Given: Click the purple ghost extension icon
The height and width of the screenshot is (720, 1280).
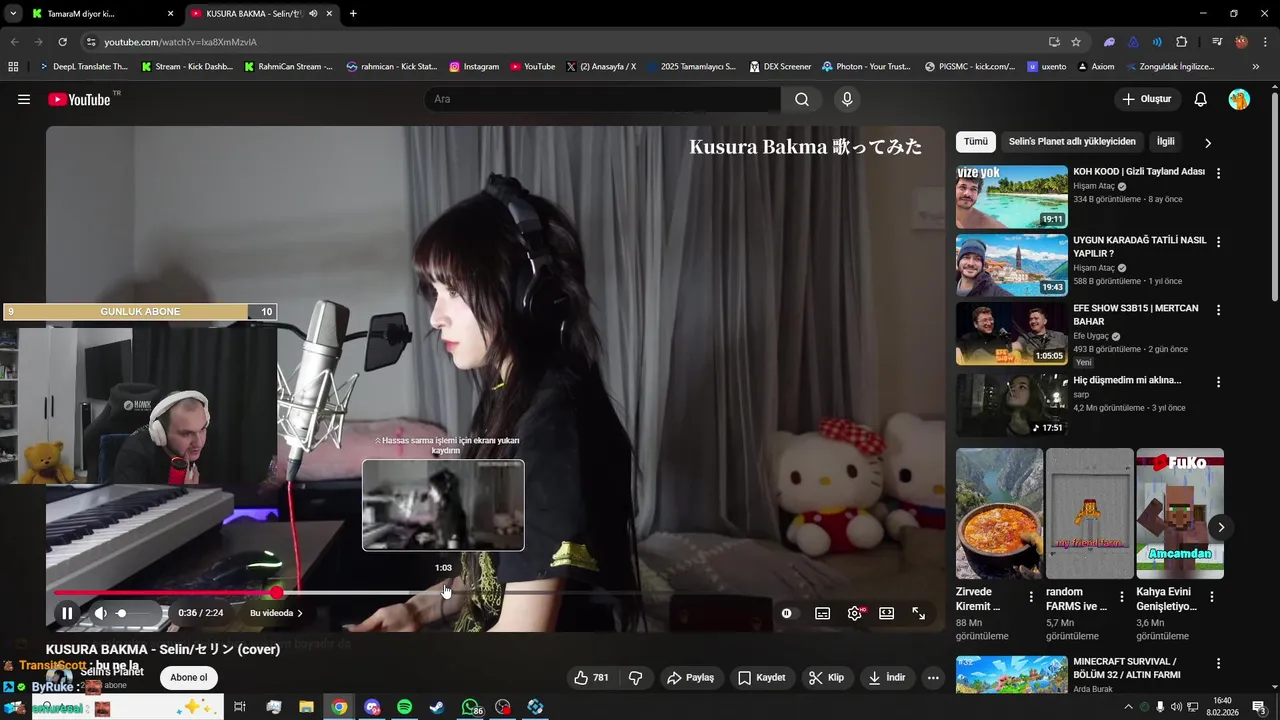Looking at the screenshot, I should pyautogui.click(x=1109, y=42).
